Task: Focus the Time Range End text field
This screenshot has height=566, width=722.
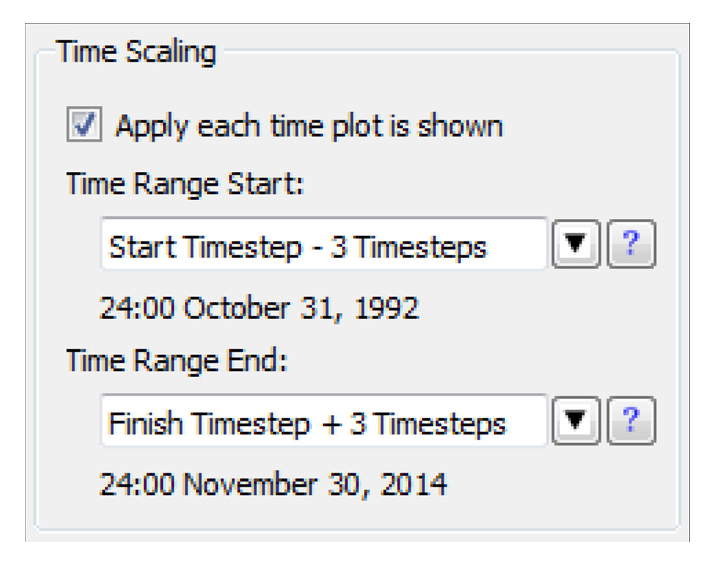Action: coord(323,422)
